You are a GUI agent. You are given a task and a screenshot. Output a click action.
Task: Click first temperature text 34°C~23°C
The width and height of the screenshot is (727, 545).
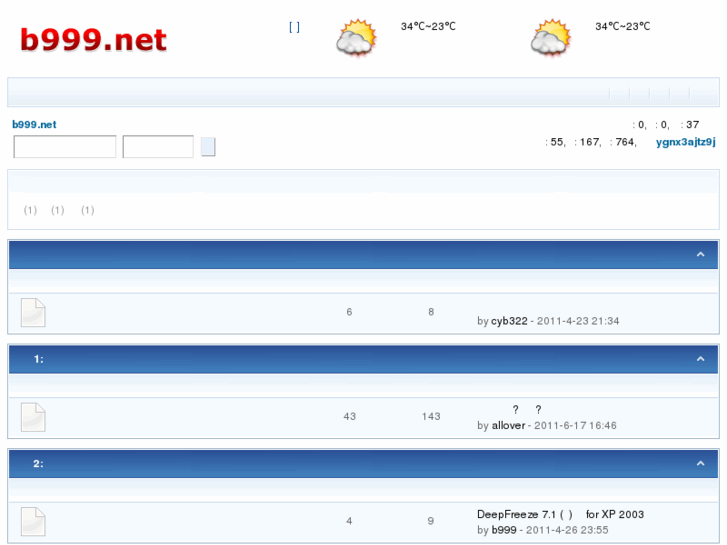428,26
